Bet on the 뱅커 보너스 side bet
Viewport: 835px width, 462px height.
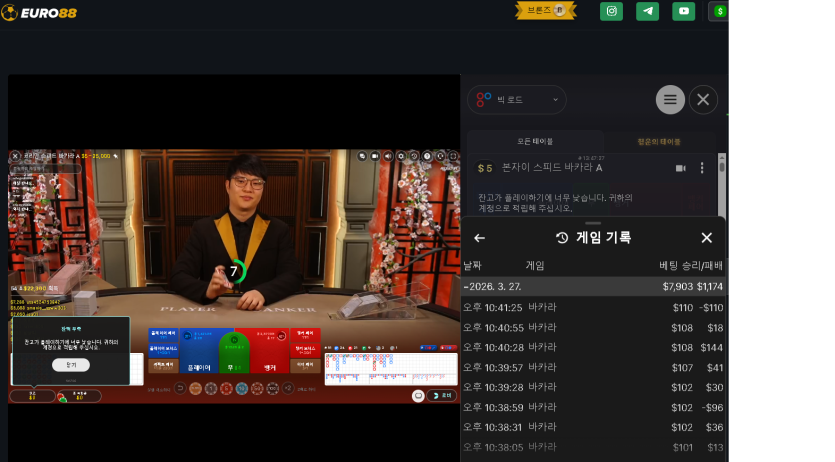click(x=305, y=350)
